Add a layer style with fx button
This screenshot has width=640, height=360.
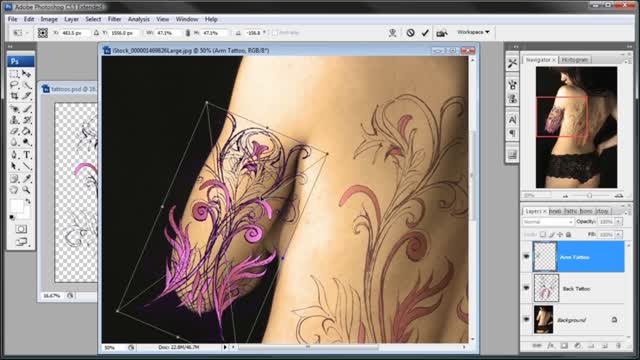tap(550, 346)
